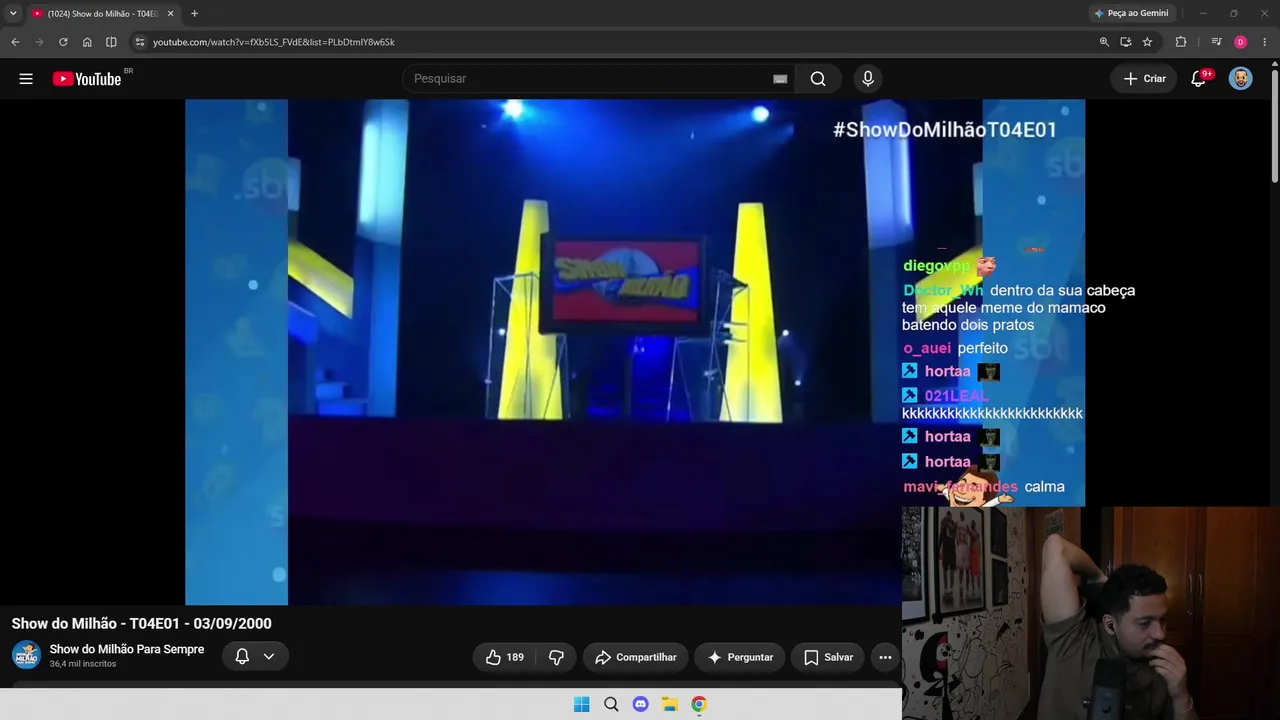Start voice search with the microphone
The width and height of the screenshot is (1280, 720).
point(868,79)
